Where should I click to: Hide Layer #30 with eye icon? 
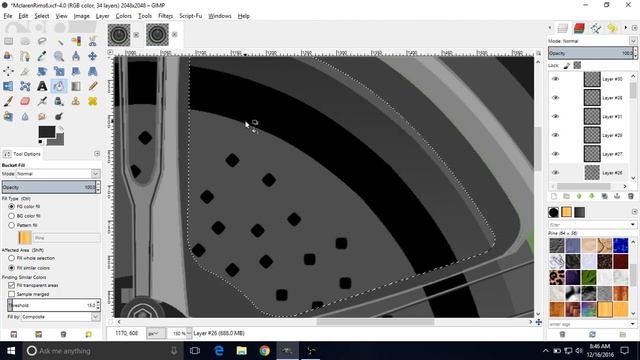(556, 79)
